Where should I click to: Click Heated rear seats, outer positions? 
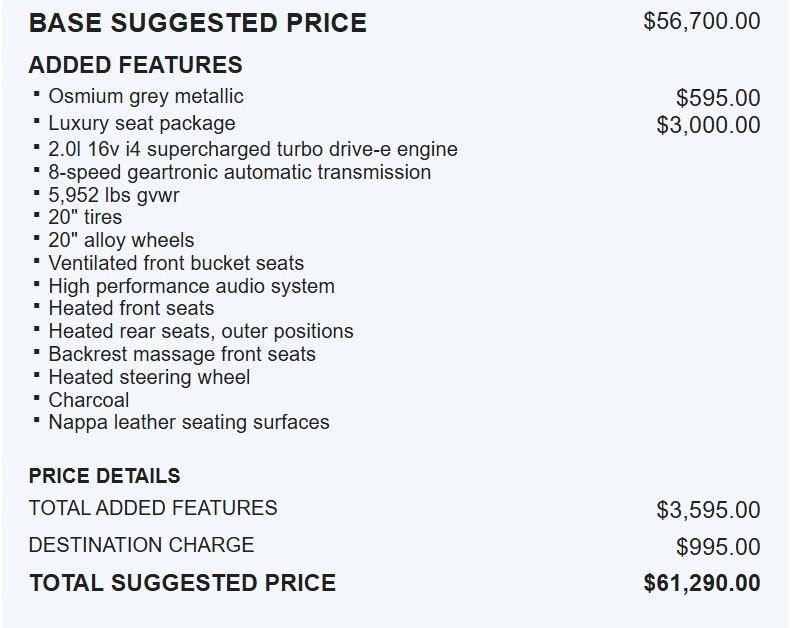[201, 331]
